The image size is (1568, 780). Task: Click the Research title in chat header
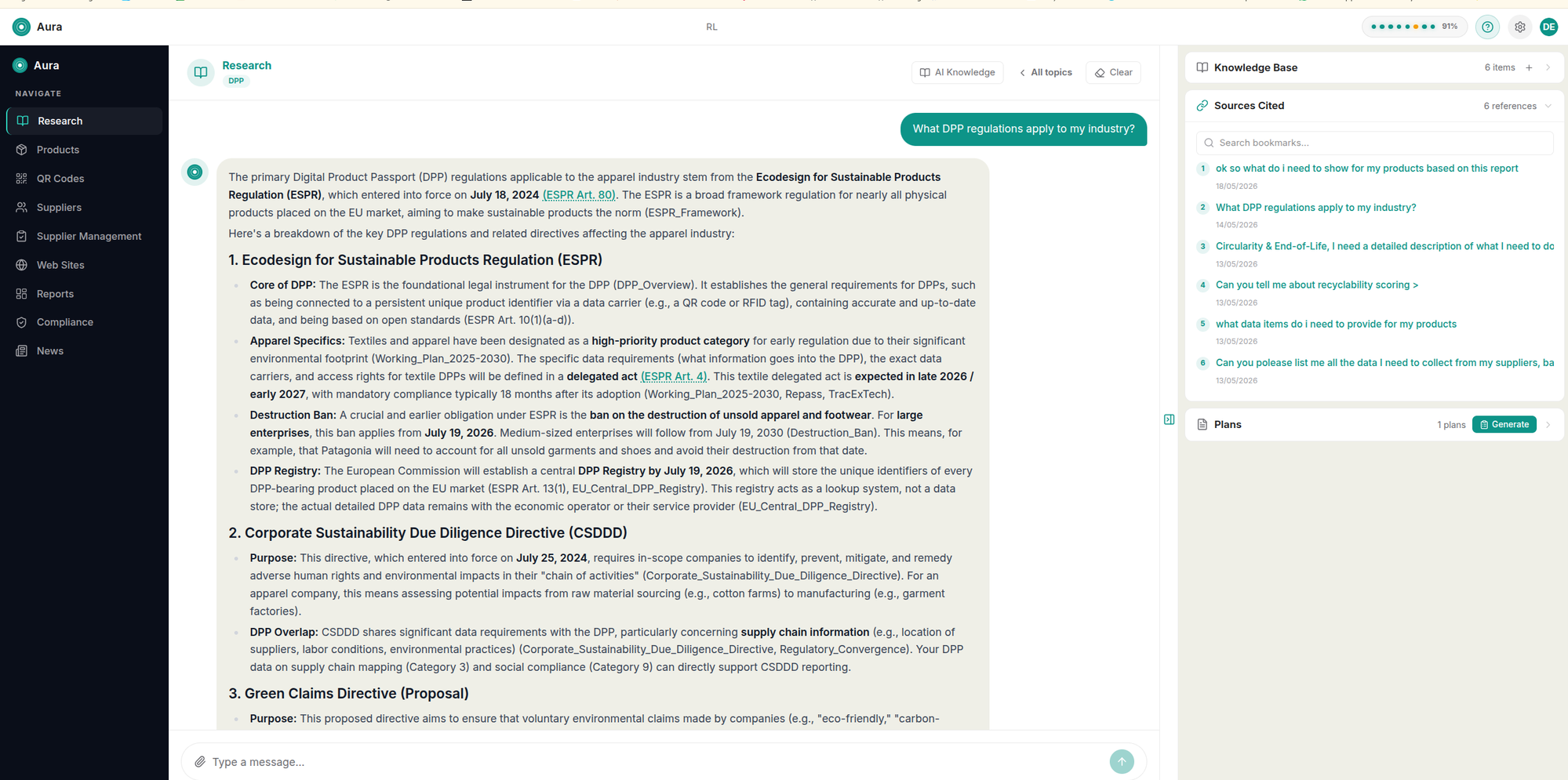click(246, 65)
